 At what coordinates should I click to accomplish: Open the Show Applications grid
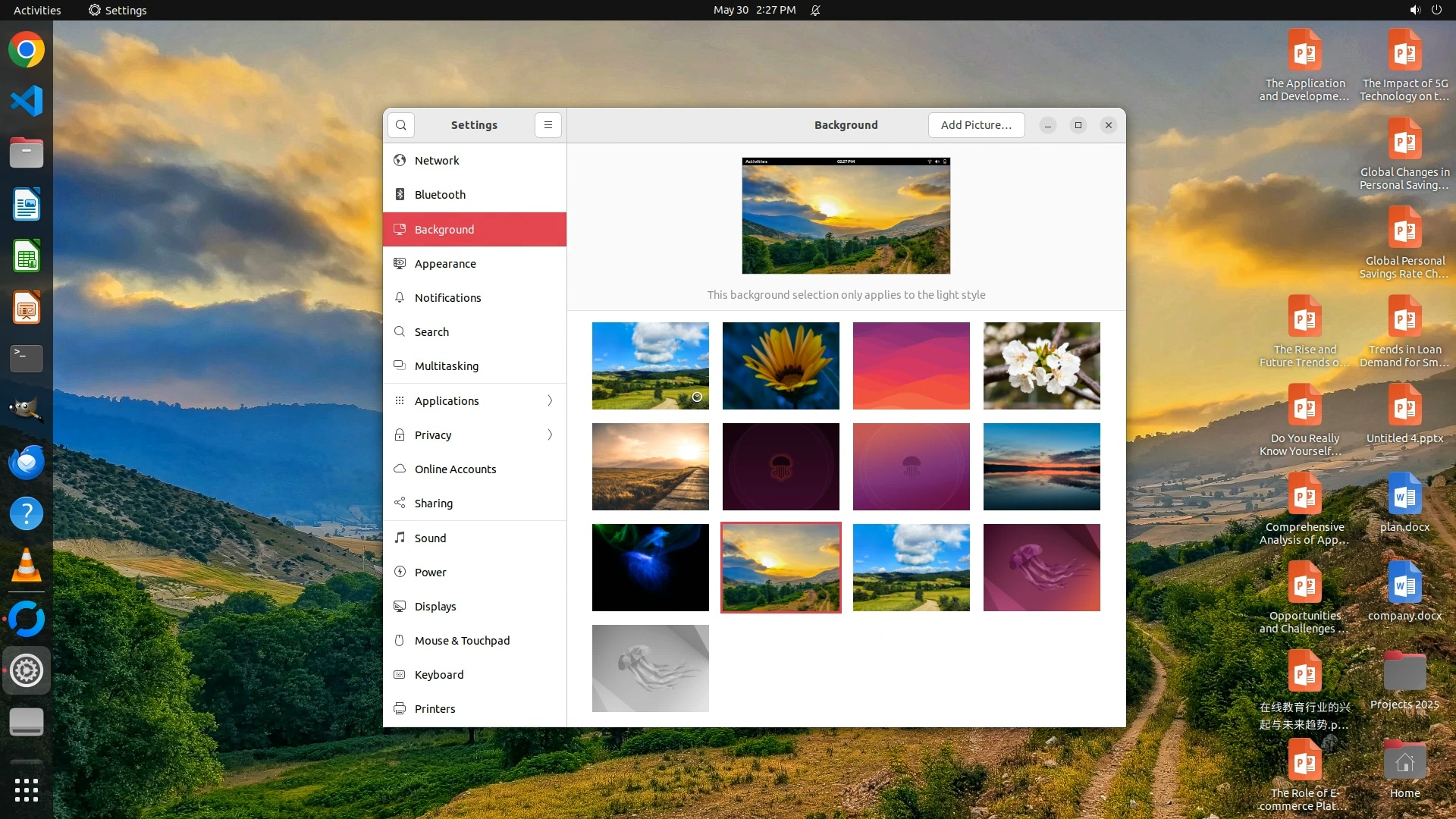[27, 789]
